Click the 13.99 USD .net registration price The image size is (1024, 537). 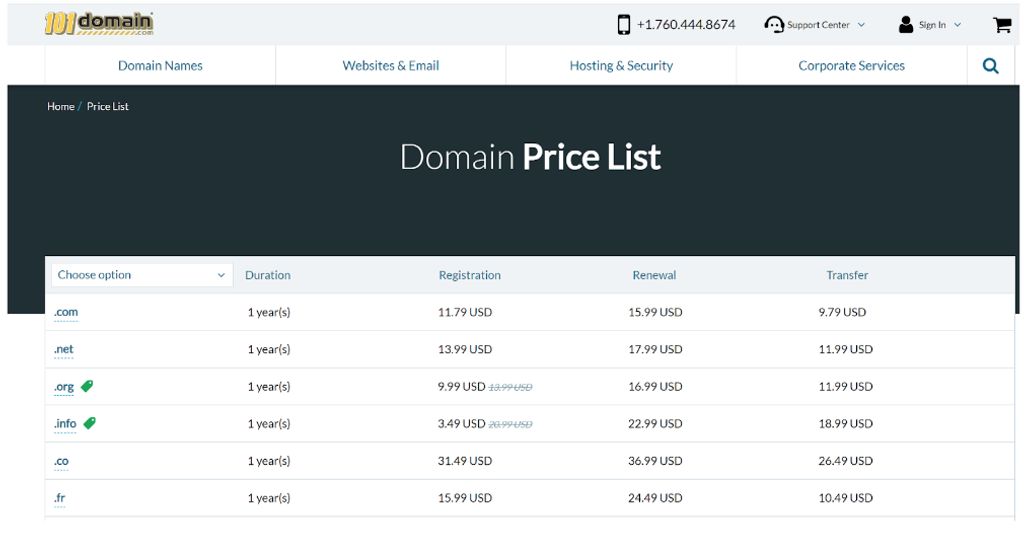pos(465,350)
